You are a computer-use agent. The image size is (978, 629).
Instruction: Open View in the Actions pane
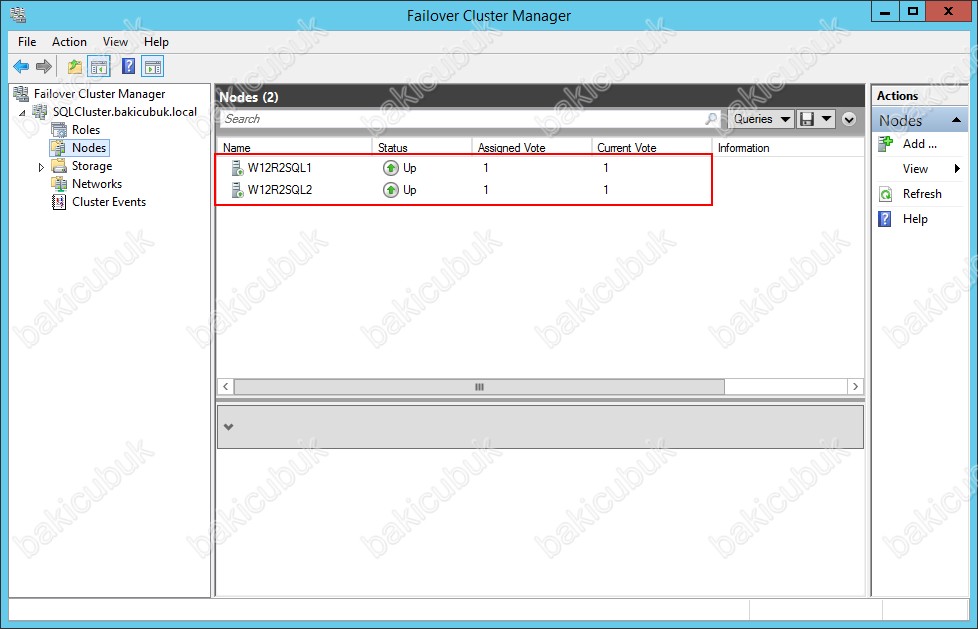click(x=915, y=169)
